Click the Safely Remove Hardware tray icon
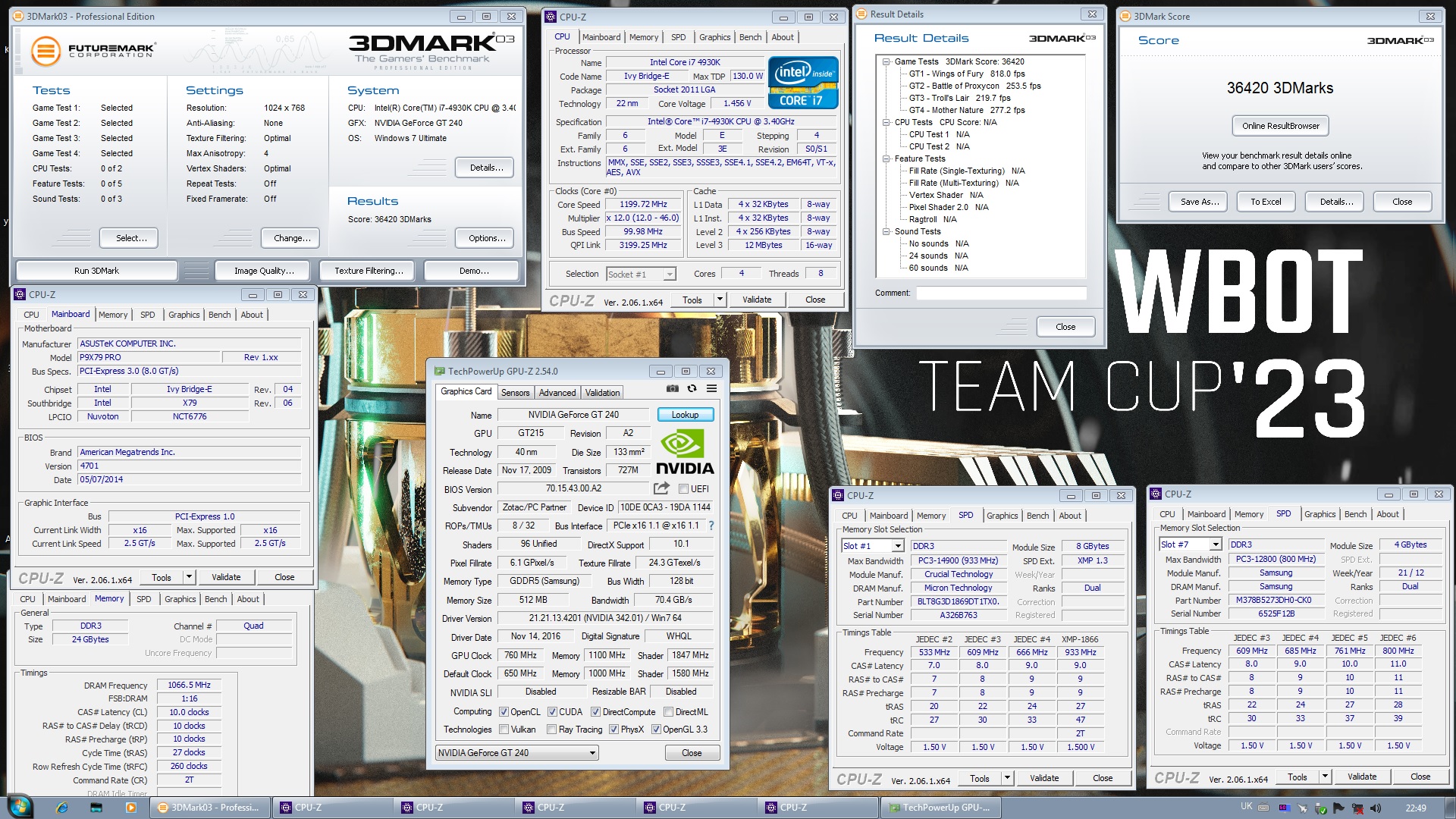This screenshot has height=819, width=1456. click(1320, 808)
